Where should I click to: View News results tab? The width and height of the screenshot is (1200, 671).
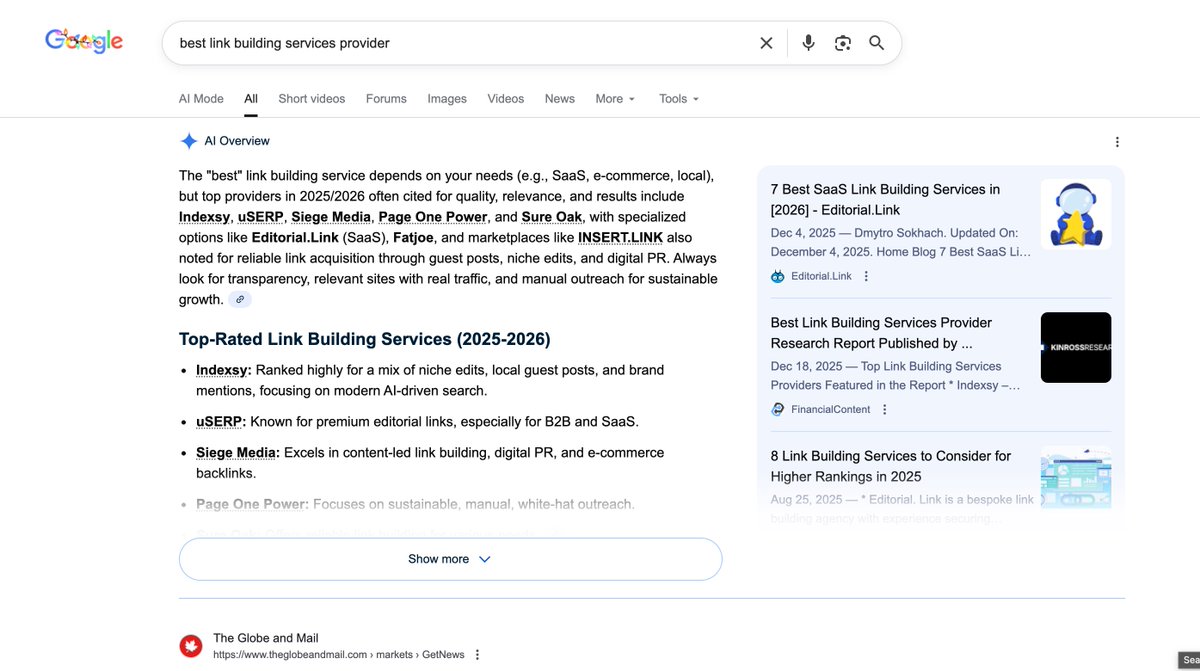point(560,99)
